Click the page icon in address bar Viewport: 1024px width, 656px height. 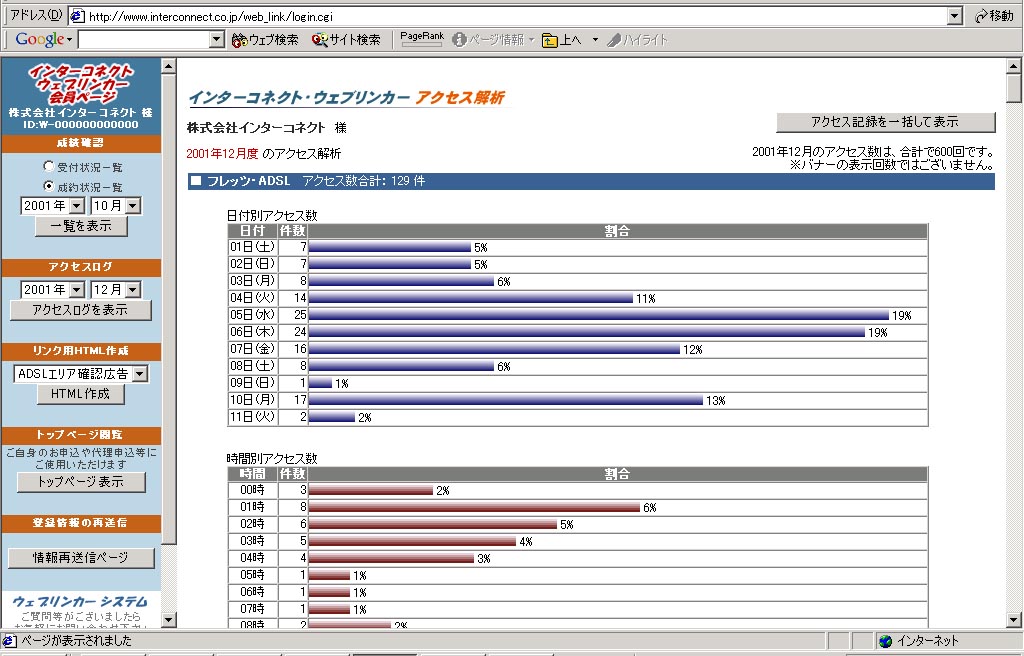[77, 16]
